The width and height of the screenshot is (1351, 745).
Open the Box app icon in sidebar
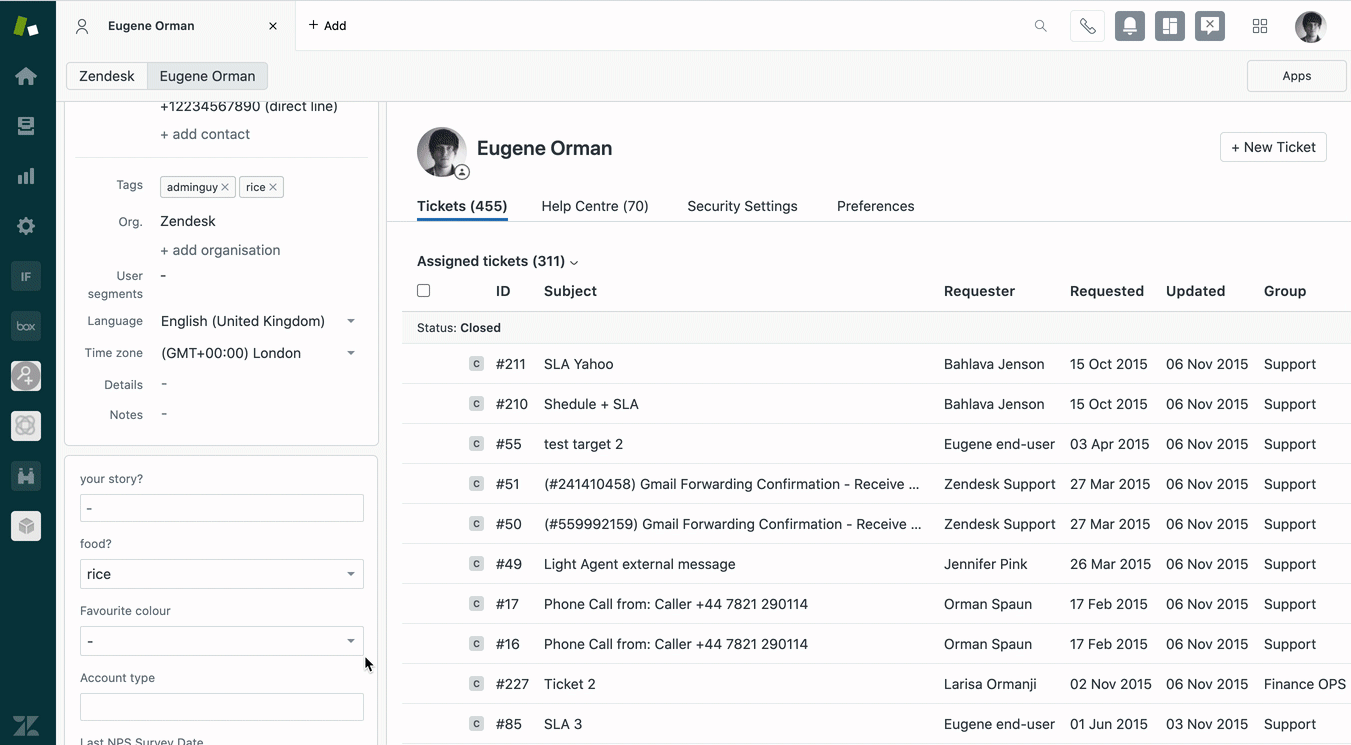tap(26, 326)
